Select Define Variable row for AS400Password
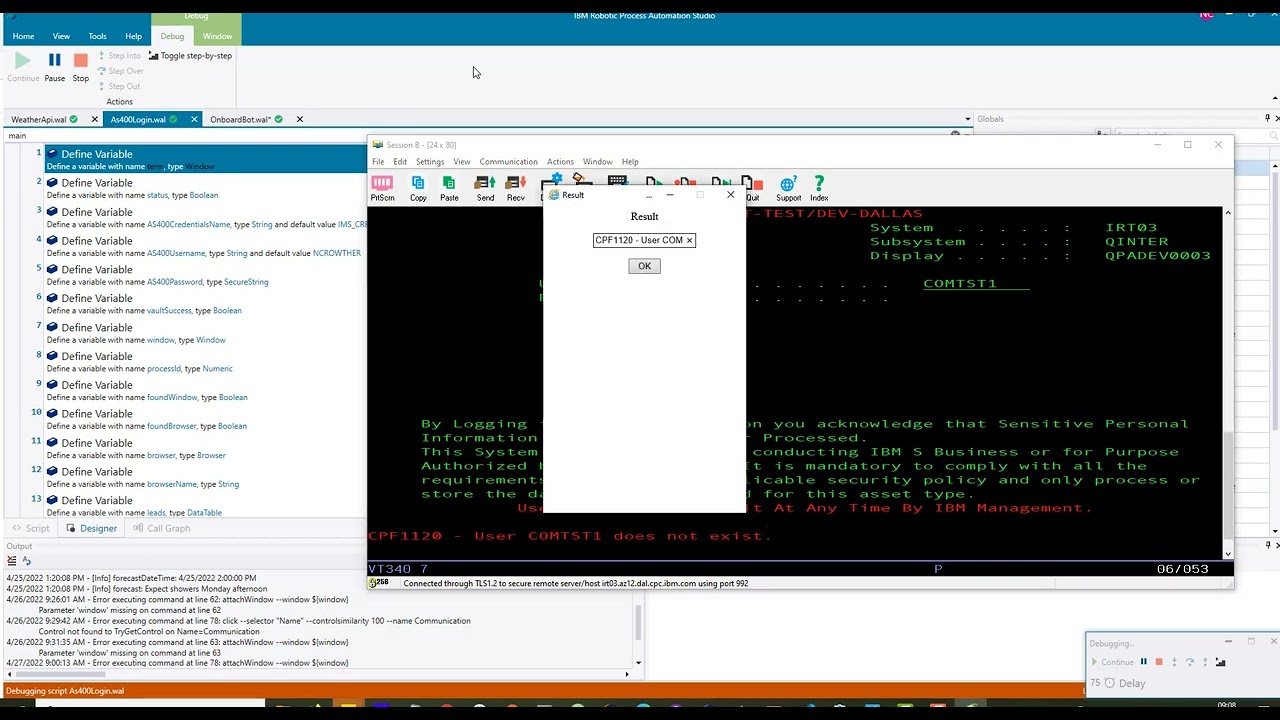The width and height of the screenshot is (1280, 720). pyautogui.click(x=205, y=275)
